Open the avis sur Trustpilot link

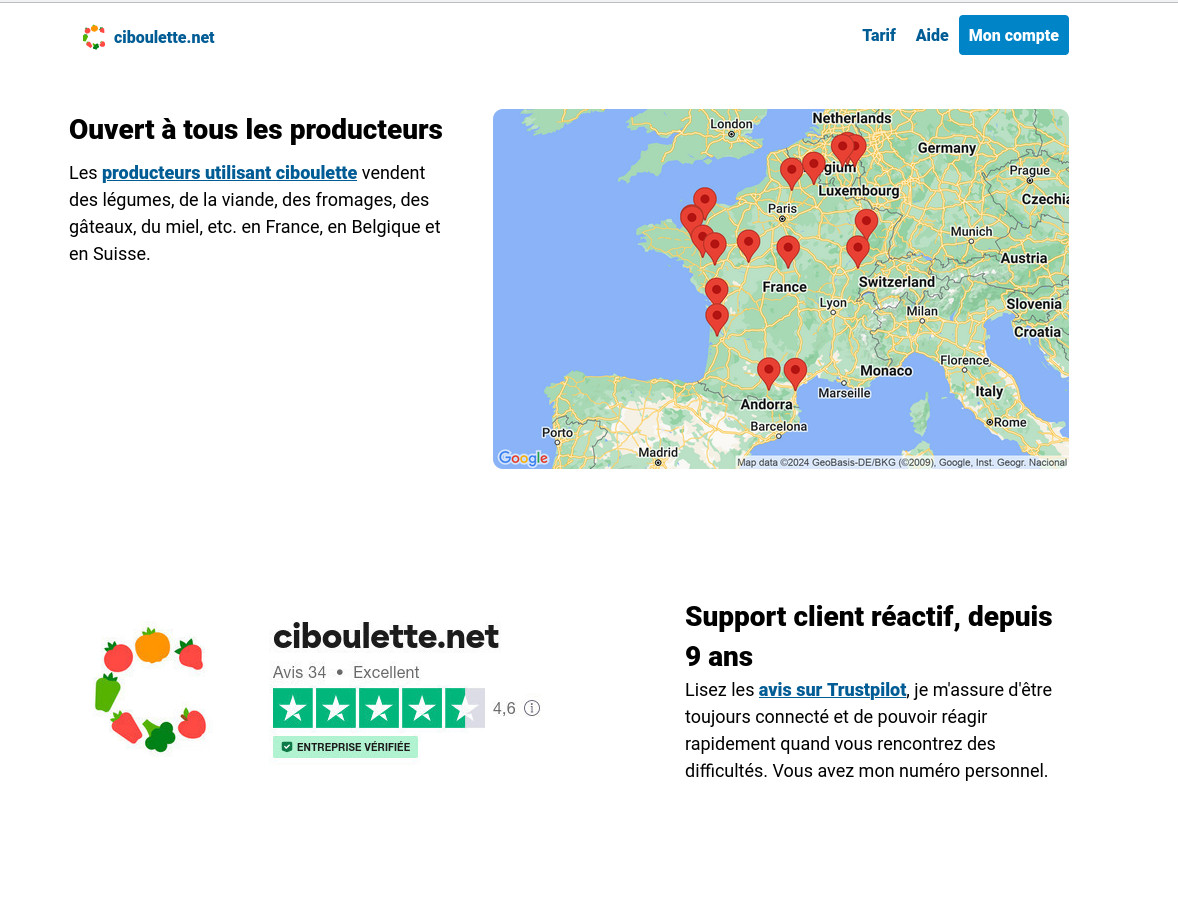(832, 689)
